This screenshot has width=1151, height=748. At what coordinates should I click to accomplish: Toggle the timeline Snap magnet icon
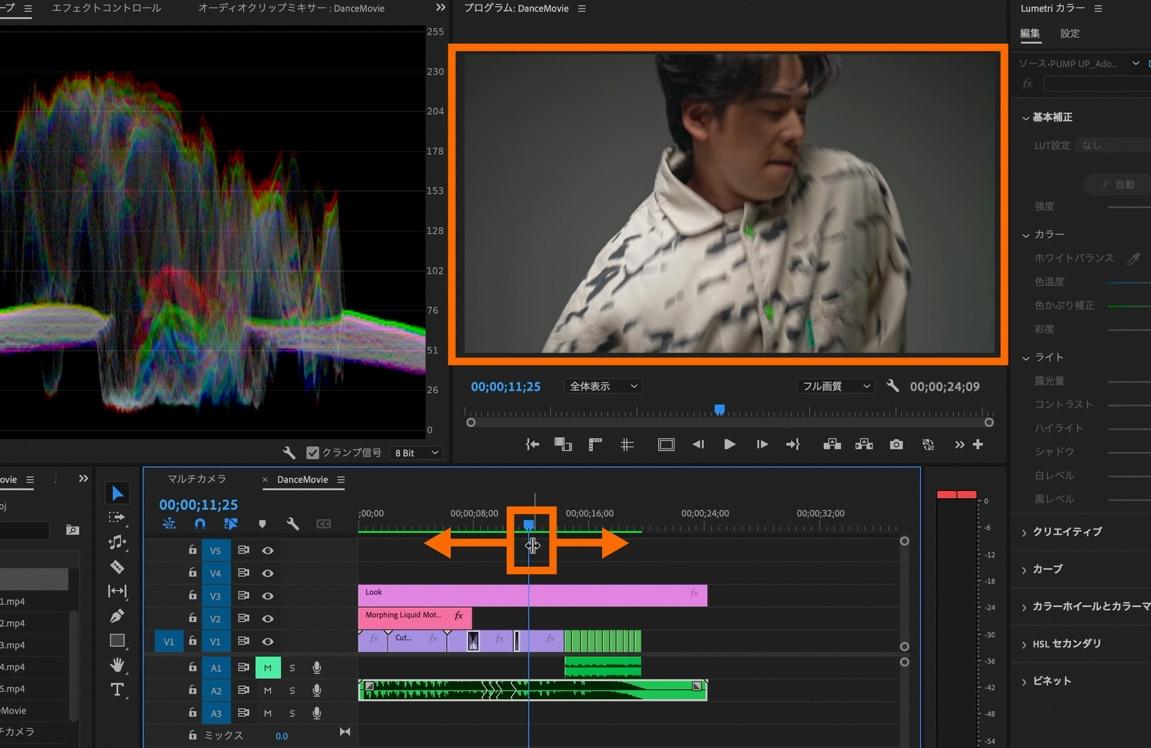tap(200, 524)
